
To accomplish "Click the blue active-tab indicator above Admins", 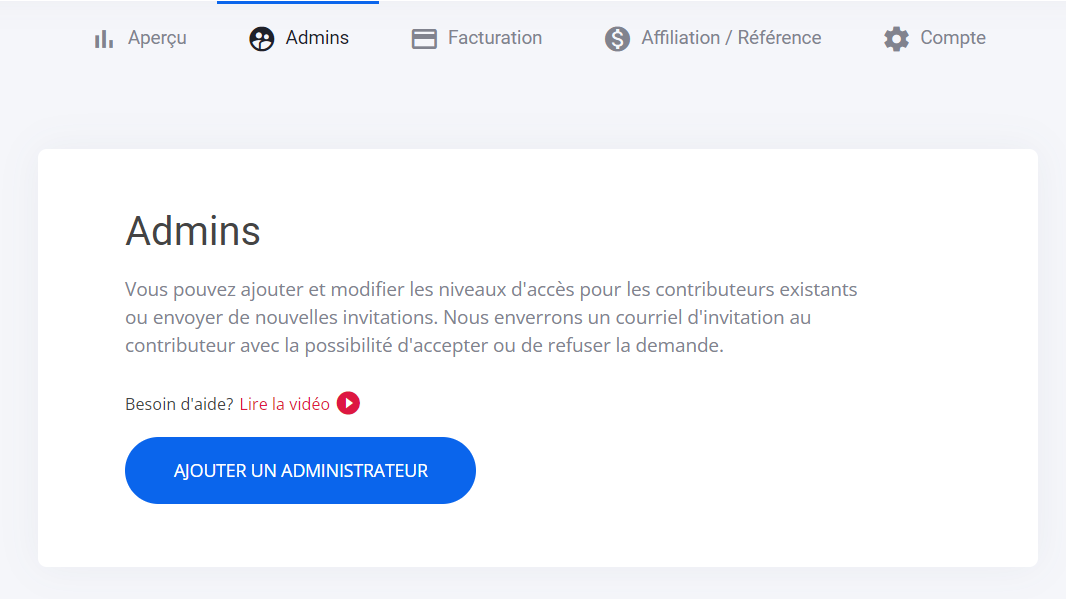I will pyautogui.click(x=297, y=2).
